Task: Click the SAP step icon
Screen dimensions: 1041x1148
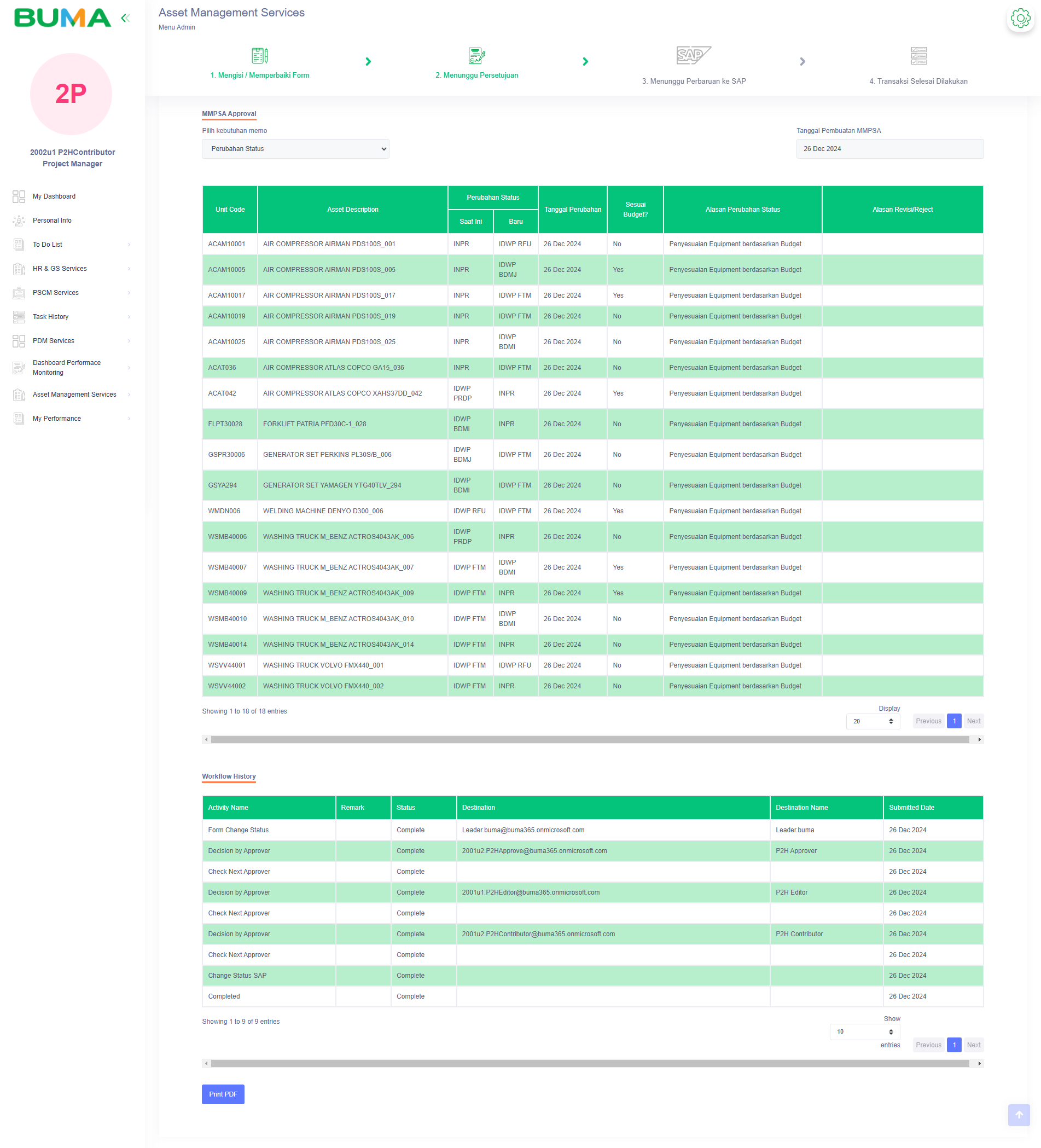Action: 693,55
